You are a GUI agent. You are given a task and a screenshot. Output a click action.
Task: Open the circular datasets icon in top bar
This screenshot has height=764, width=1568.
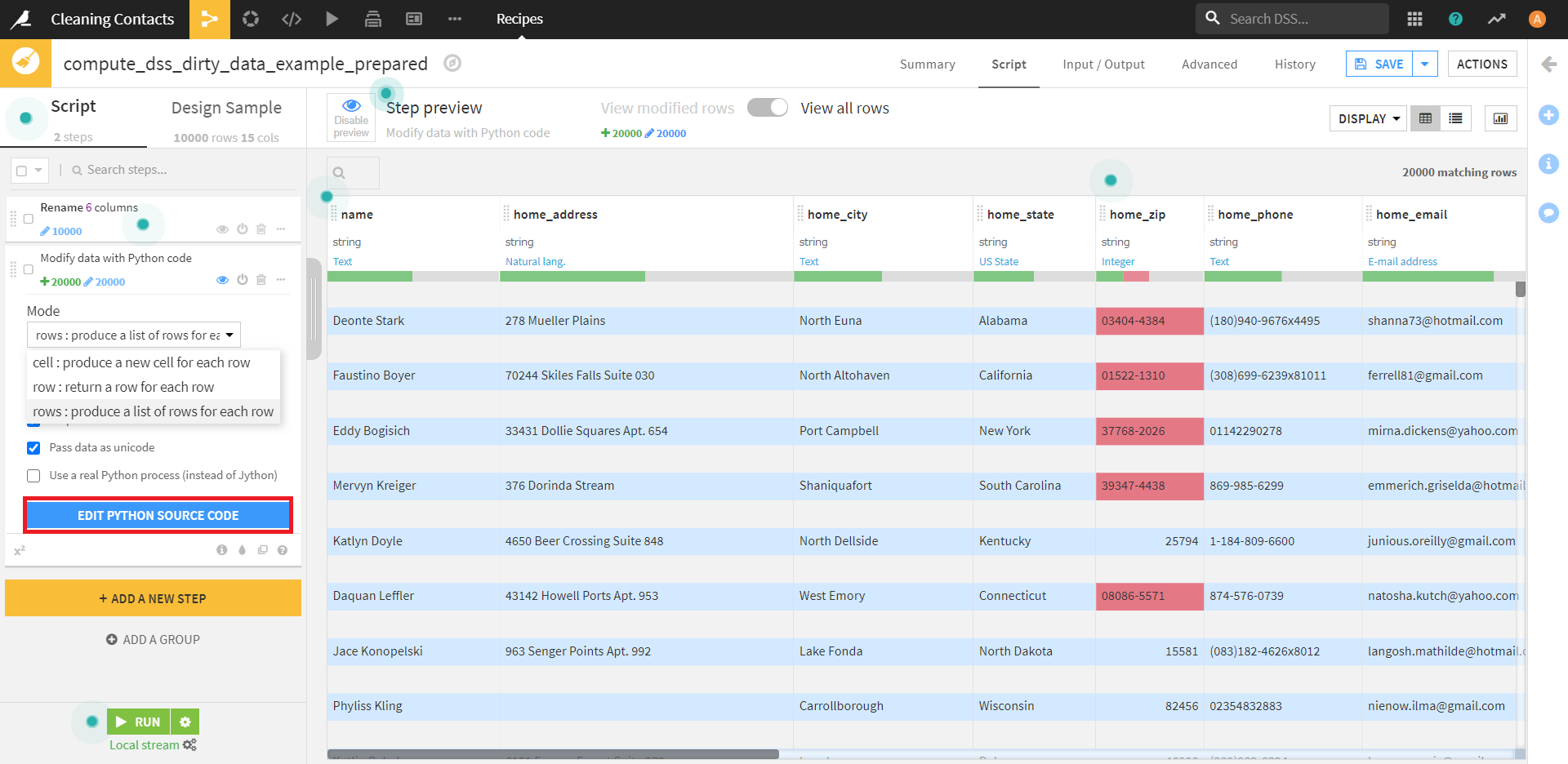[x=251, y=19]
